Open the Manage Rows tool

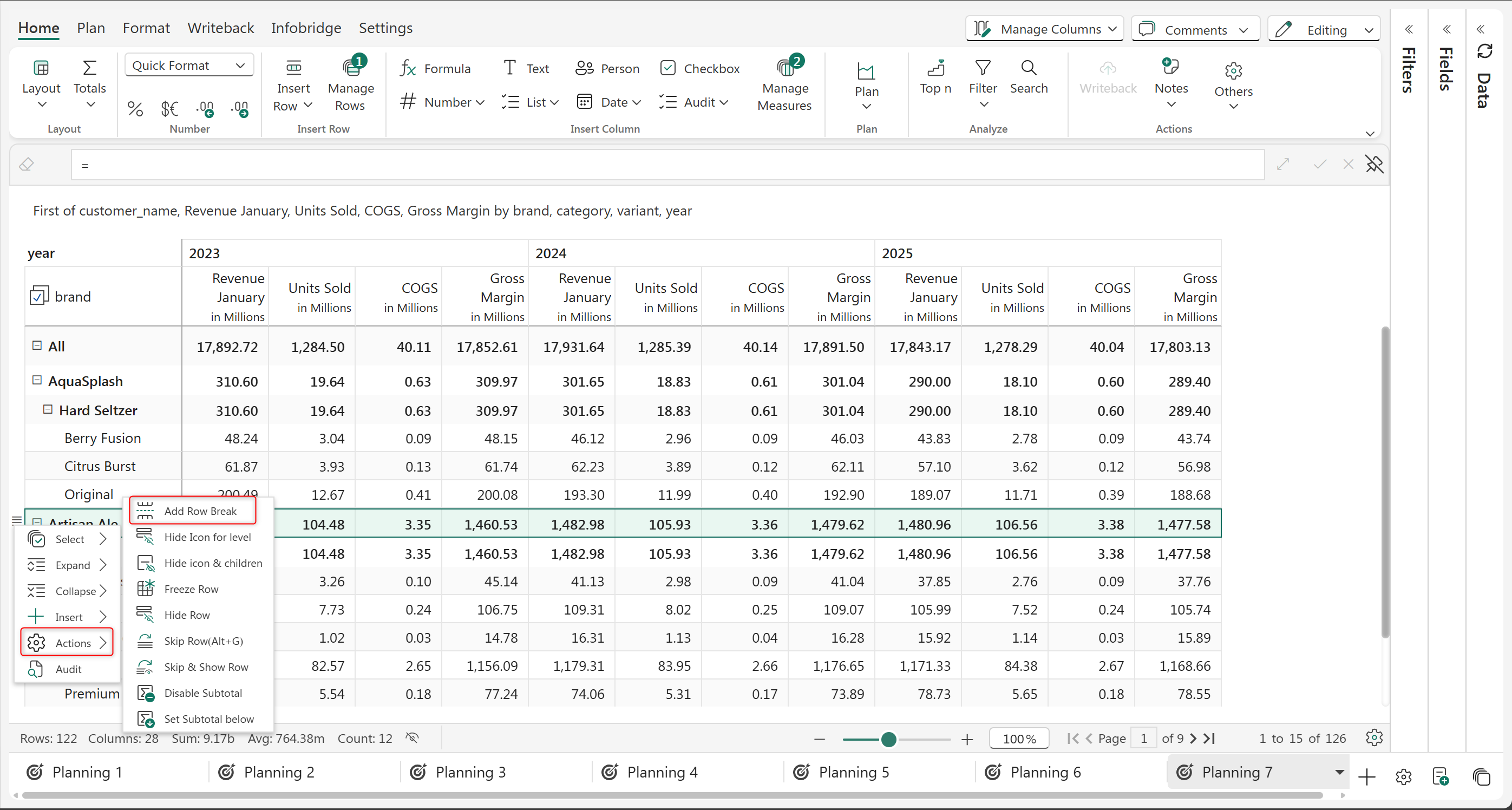point(350,85)
